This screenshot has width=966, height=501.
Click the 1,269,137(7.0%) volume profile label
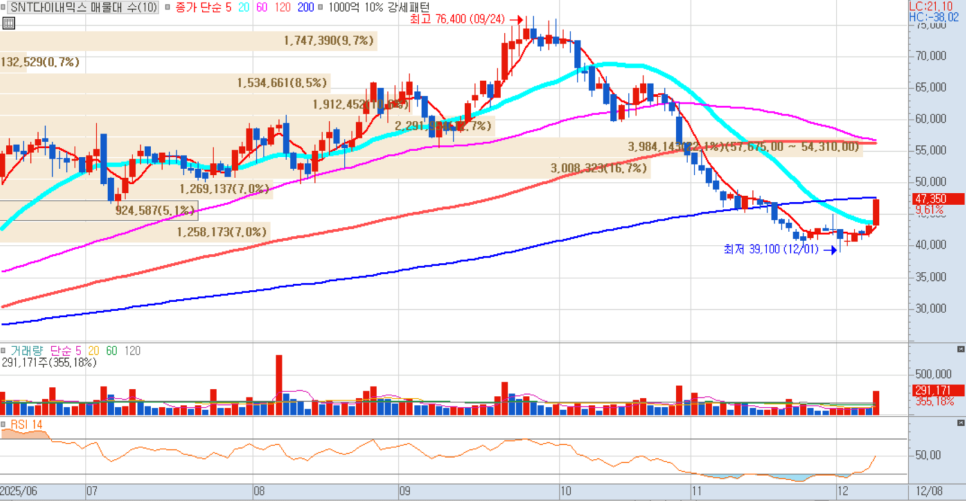click(x=224, y=189)
